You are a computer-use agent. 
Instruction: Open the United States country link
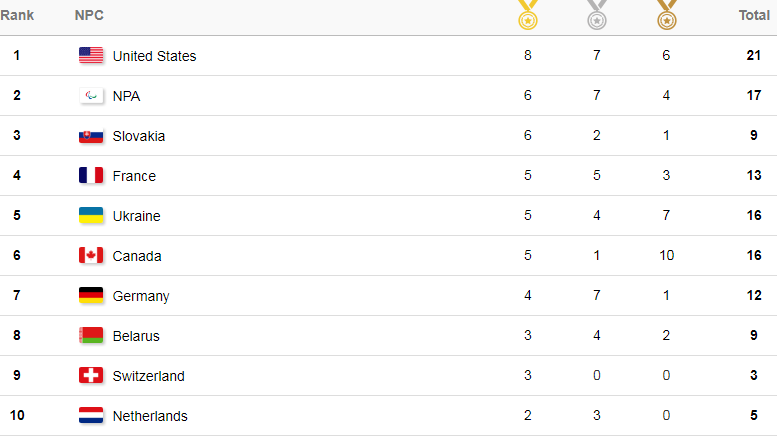(154, 56)
